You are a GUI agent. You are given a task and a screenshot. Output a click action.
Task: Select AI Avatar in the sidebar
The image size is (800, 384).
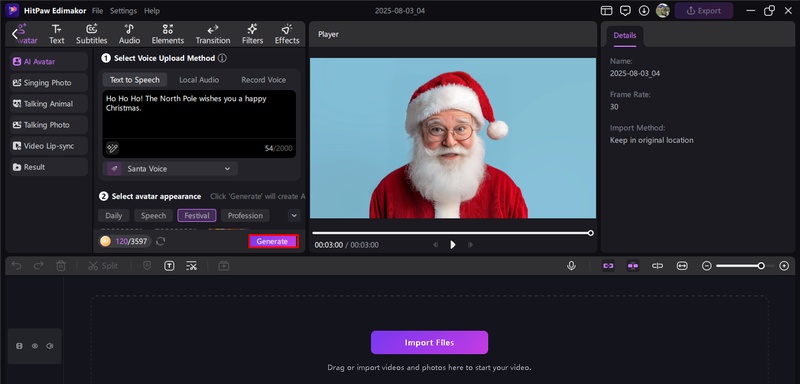pos(49,61)
